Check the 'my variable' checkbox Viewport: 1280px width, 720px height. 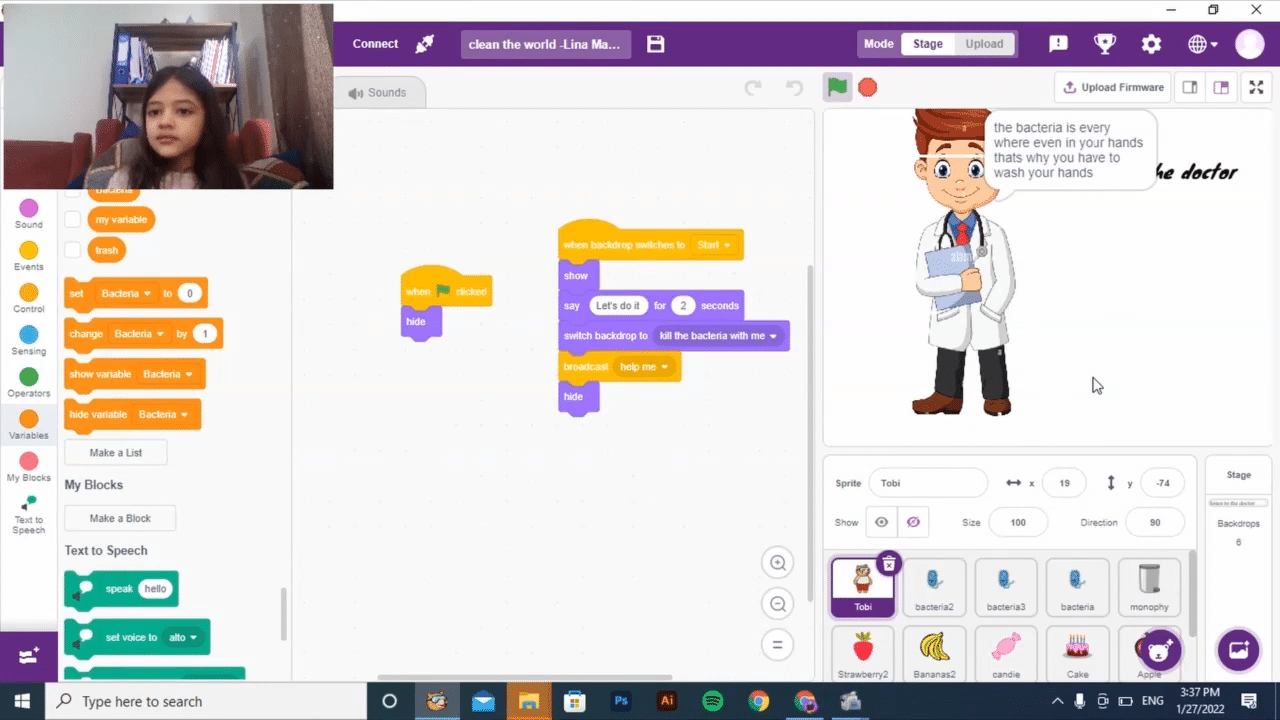pos(73,219)
